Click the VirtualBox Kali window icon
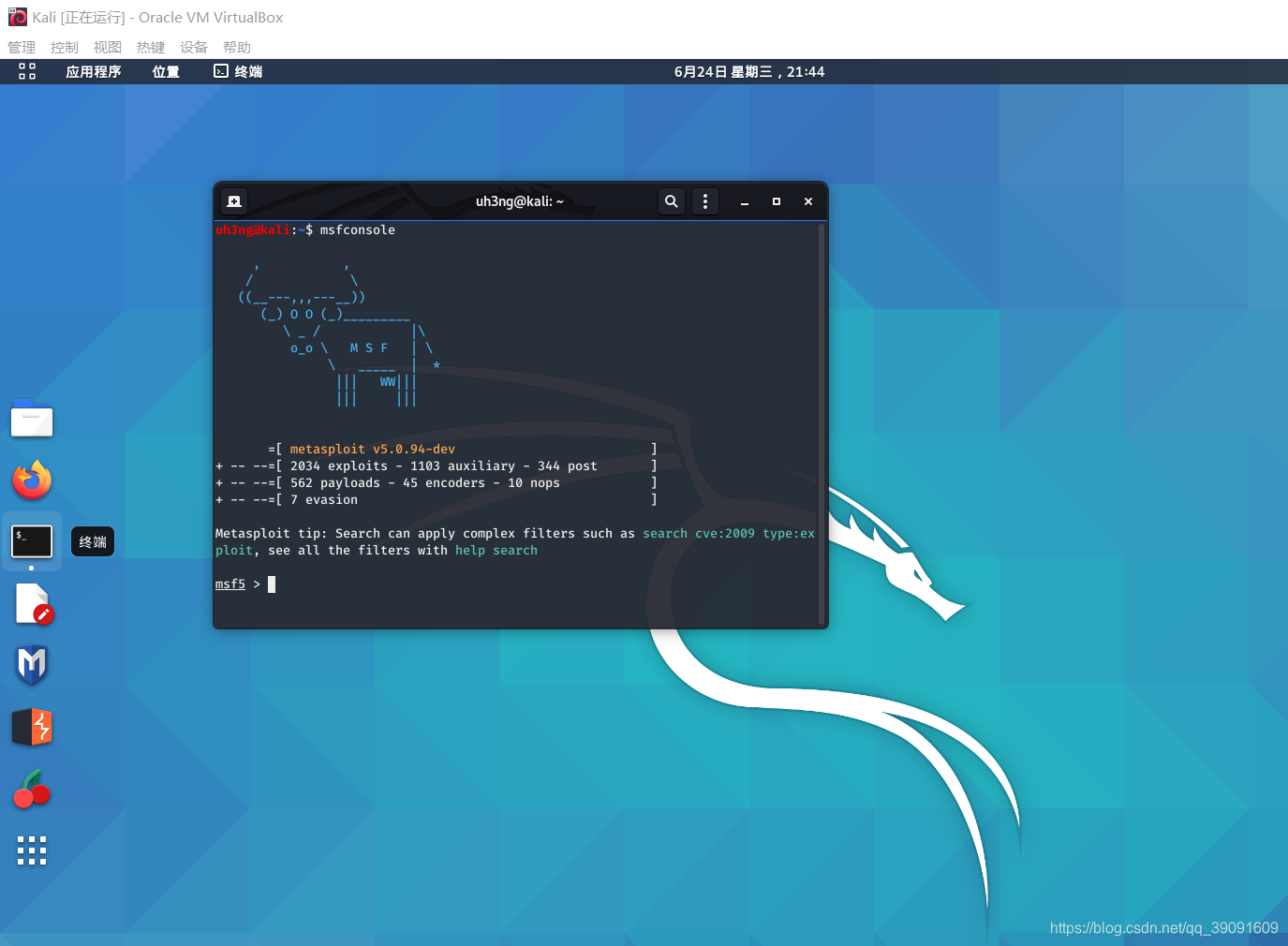The width and height of the screenshot is (1288, 946). [x=18, y=17]
